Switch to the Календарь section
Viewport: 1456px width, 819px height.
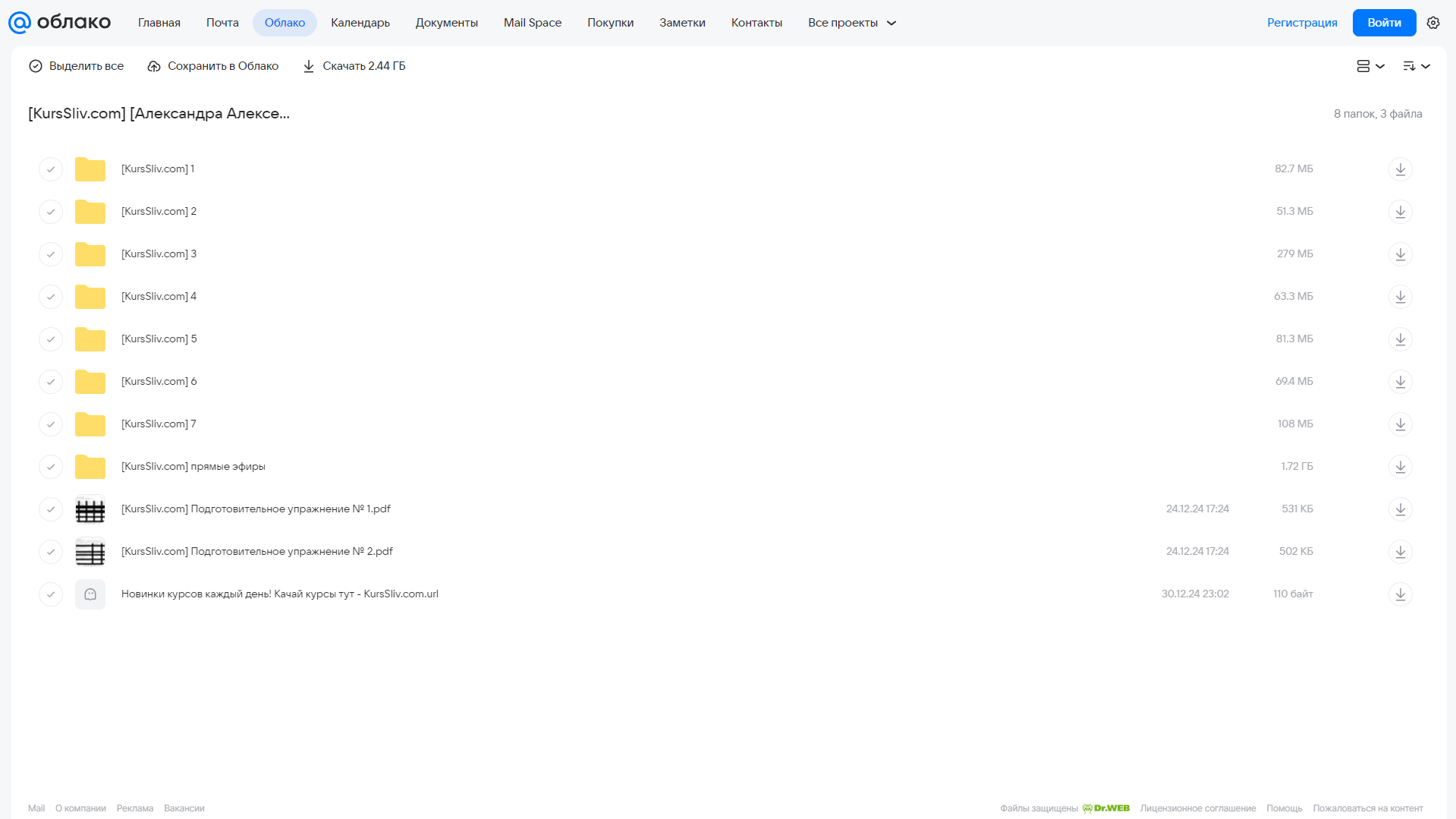[360, 23]
